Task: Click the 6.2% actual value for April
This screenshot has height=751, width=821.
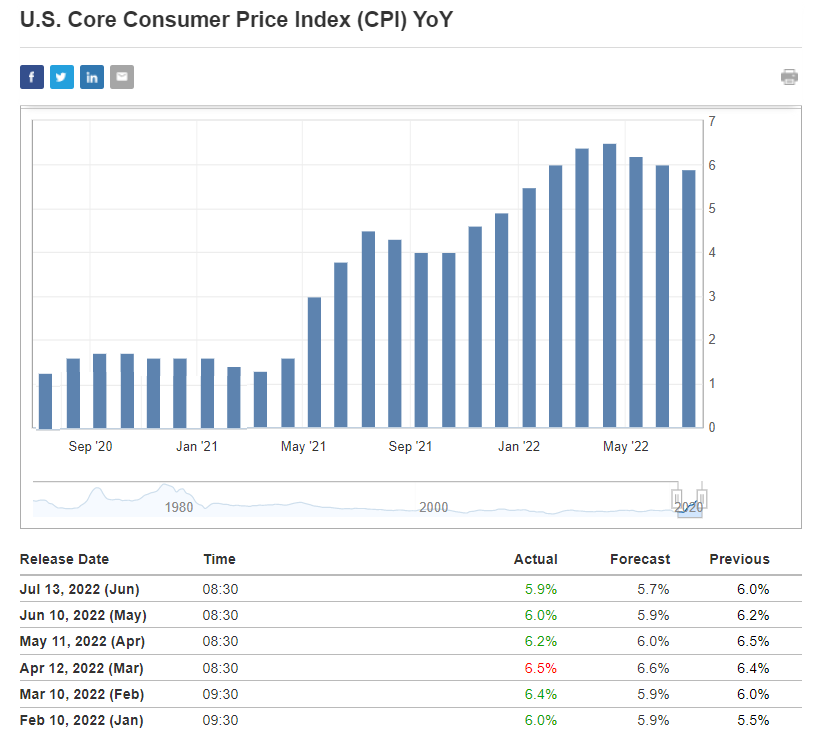Action: 541,642
